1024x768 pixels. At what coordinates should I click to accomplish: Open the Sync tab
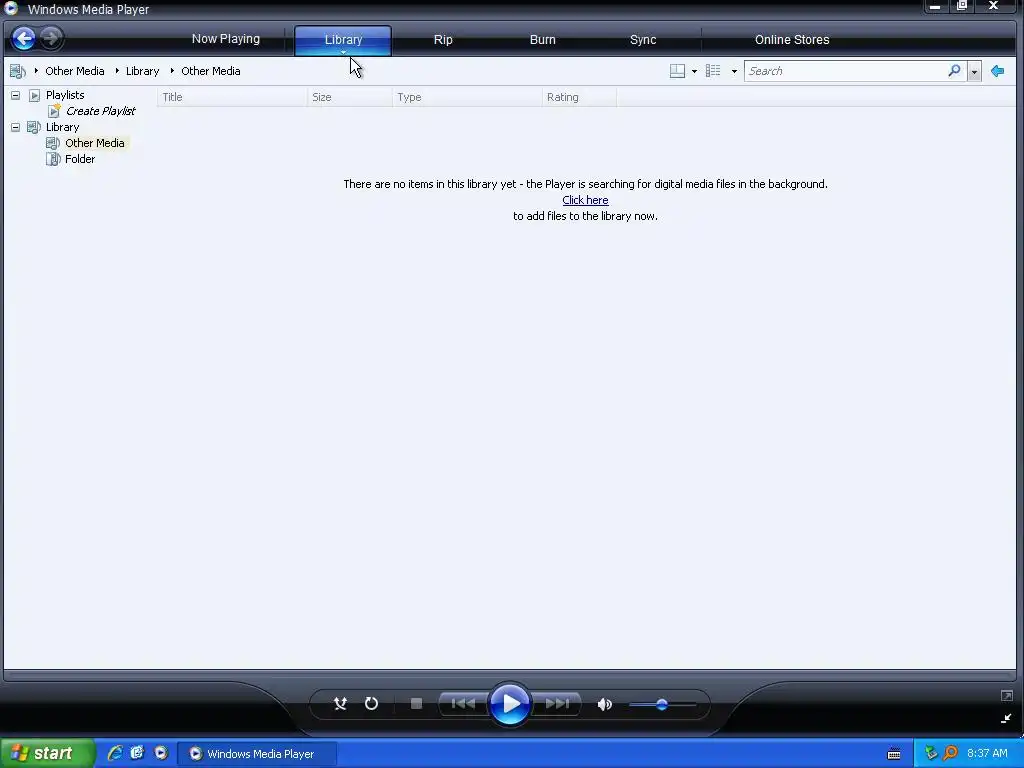[x=643, y=40]
